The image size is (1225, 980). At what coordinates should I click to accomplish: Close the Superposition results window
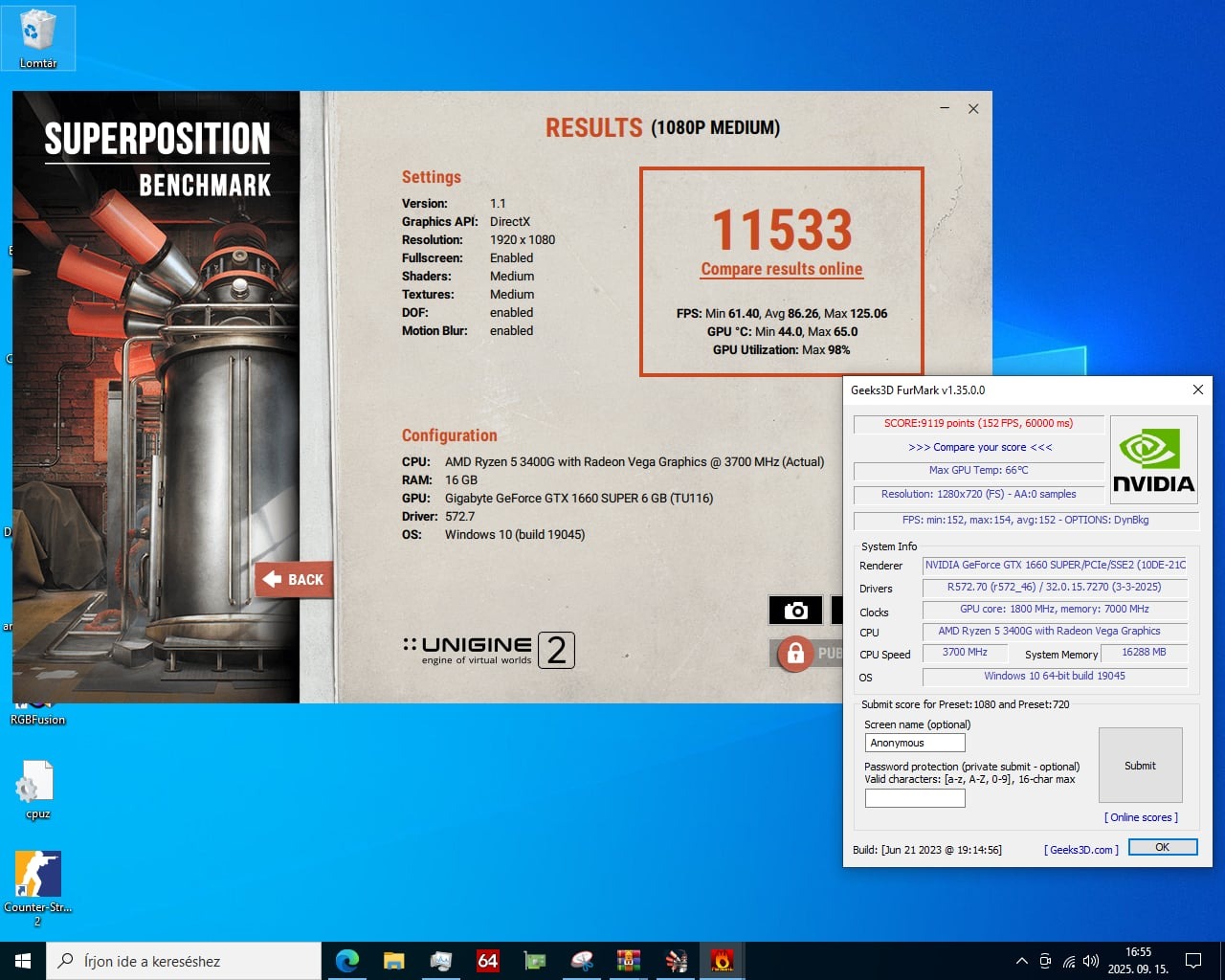click(973, 109)
